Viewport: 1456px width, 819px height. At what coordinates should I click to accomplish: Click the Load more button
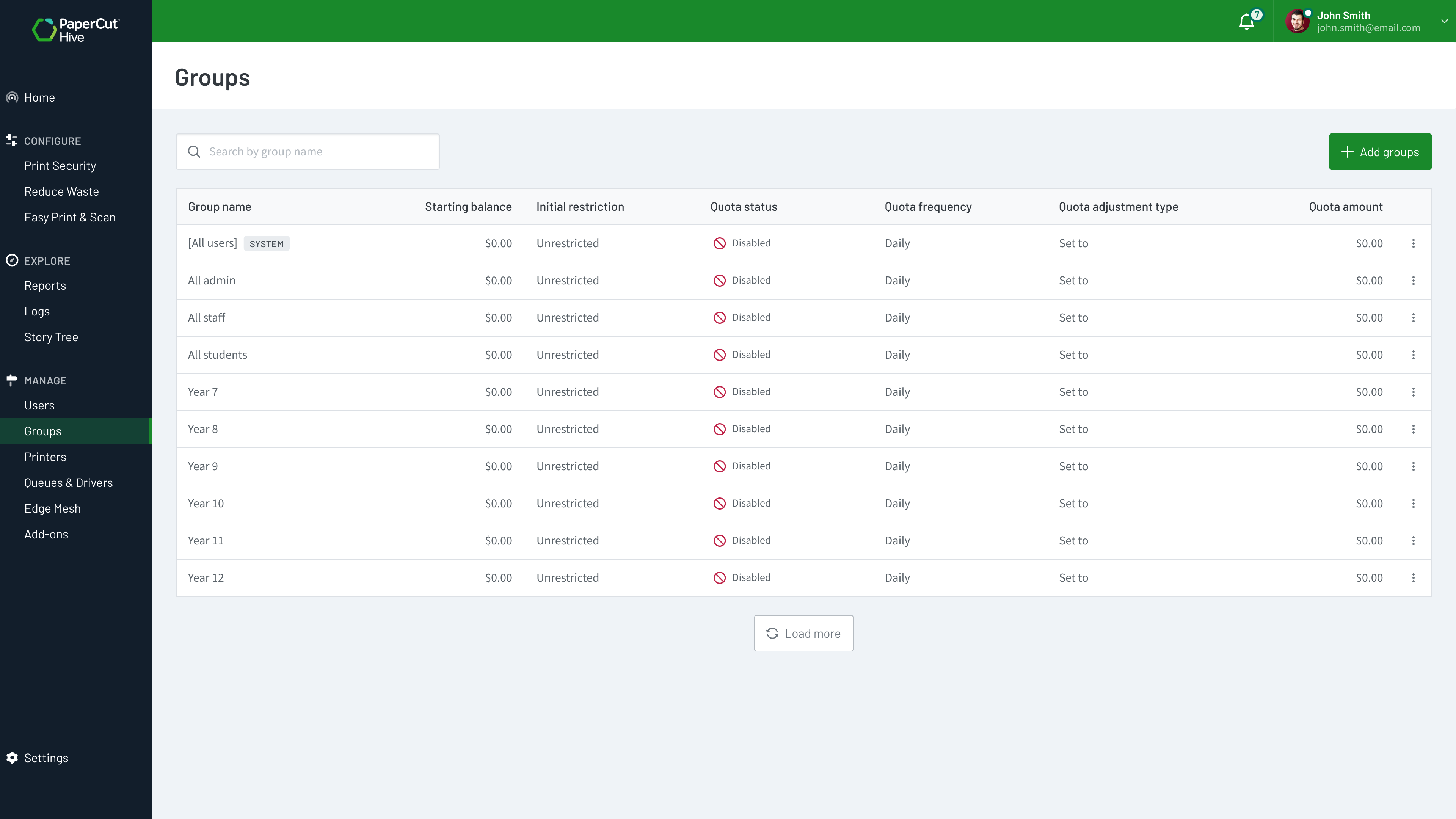click(804, 634)
